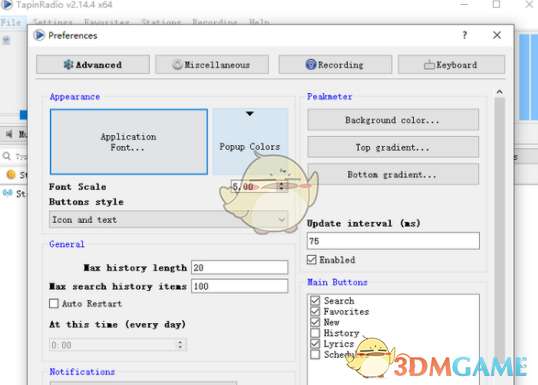
Task: Enable the Auto Restart checkbox
Action: [54, 304]
